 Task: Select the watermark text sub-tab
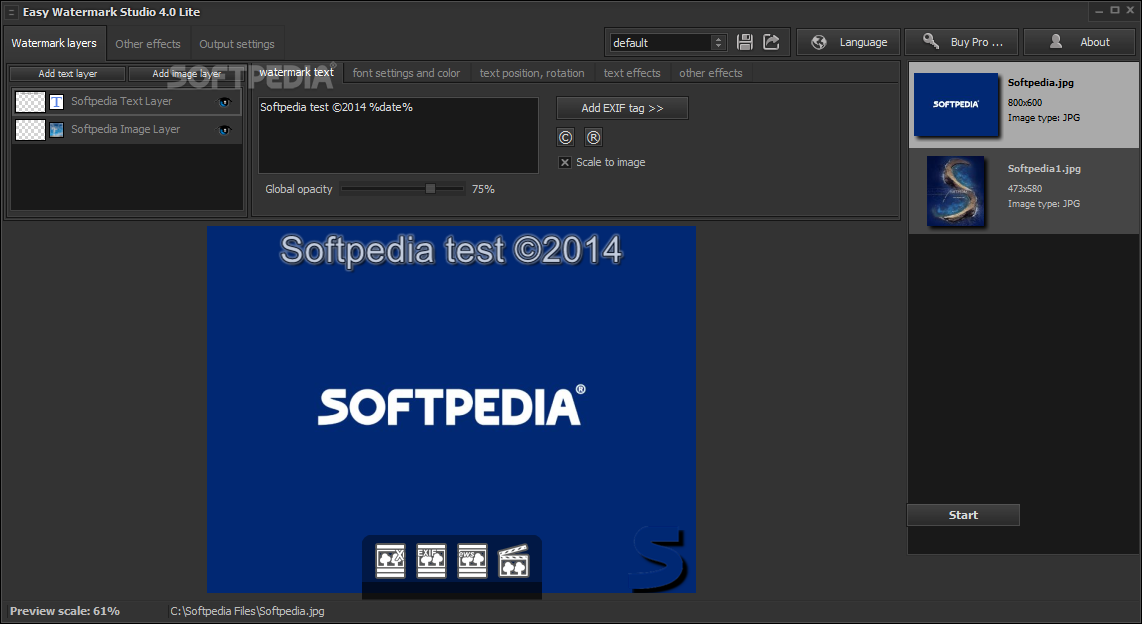296,72
